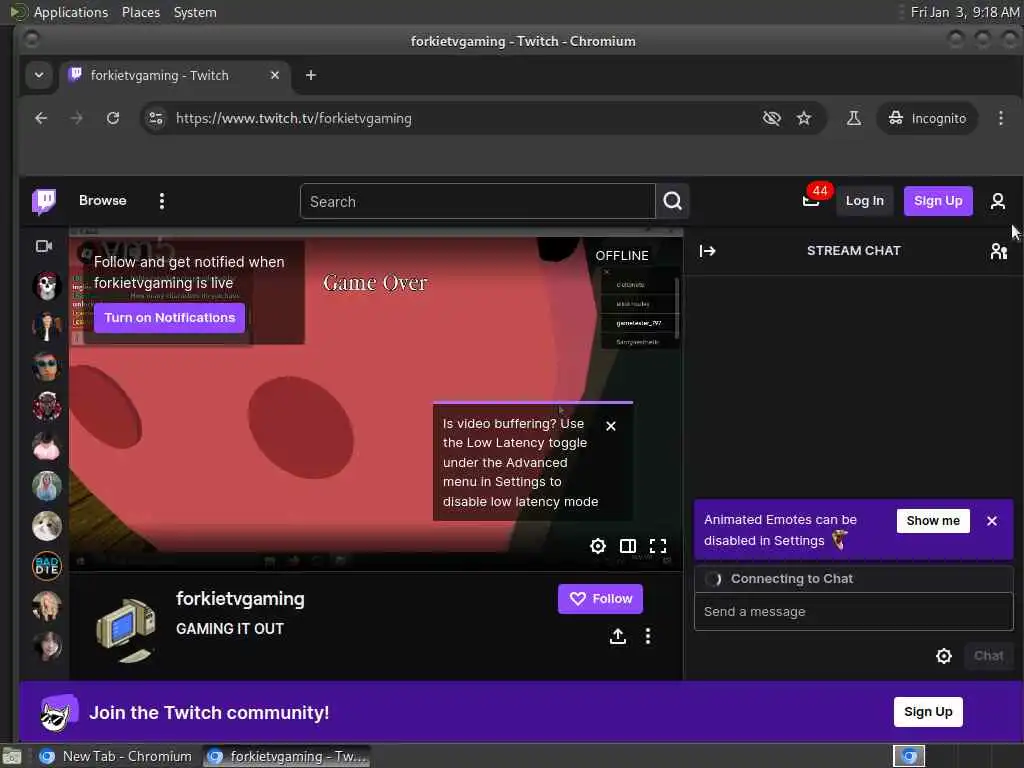Viewport: 1024px width, 768px height.
Task: Bookmark this page with star icon
Action: point(803,118)
